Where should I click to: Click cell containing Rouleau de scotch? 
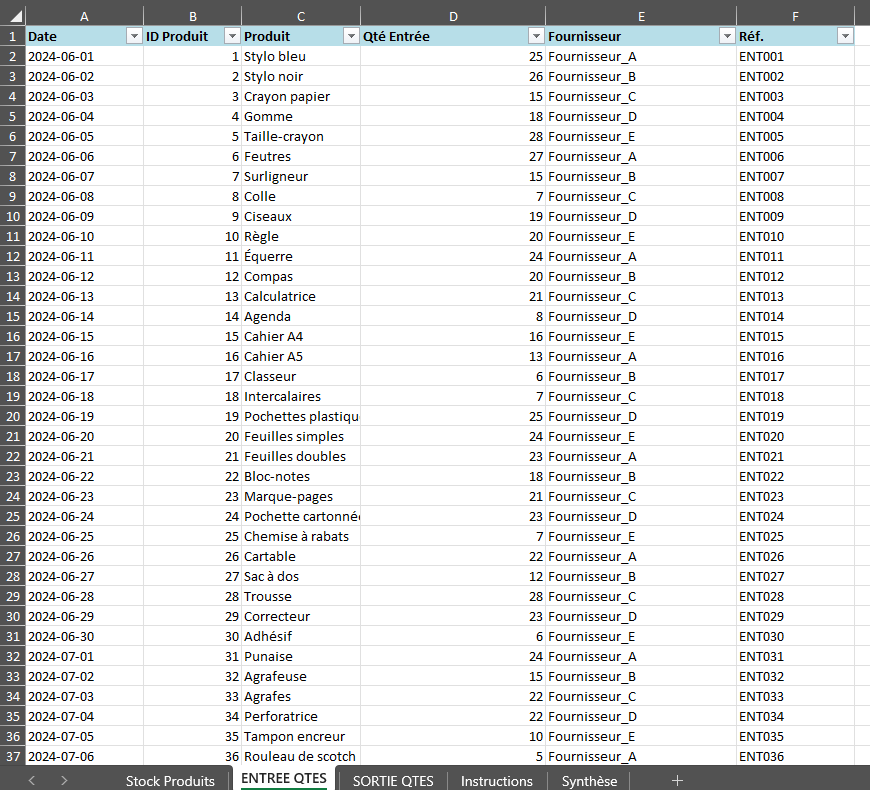tap(301, 756)
